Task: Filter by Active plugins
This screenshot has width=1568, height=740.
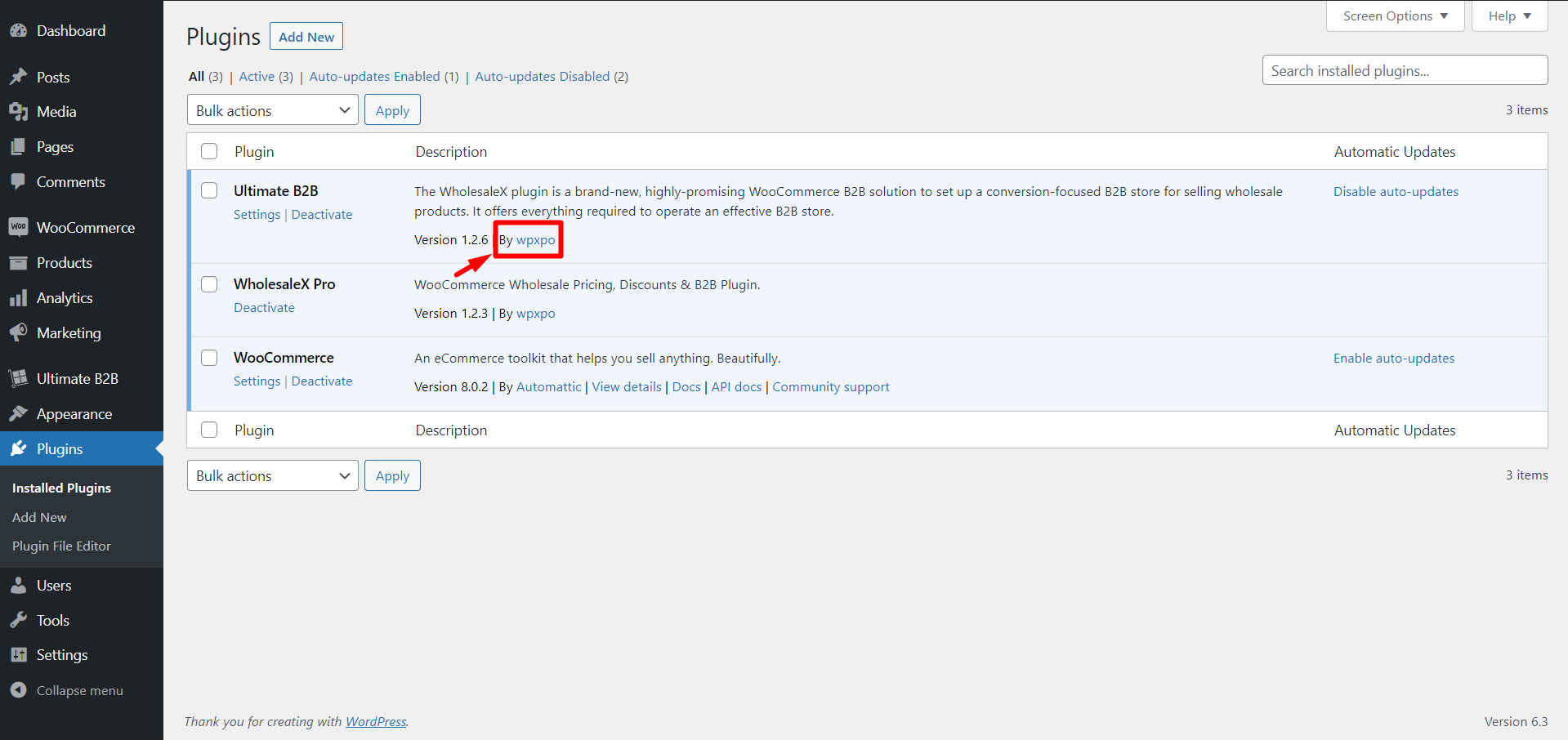Action: 257,76
